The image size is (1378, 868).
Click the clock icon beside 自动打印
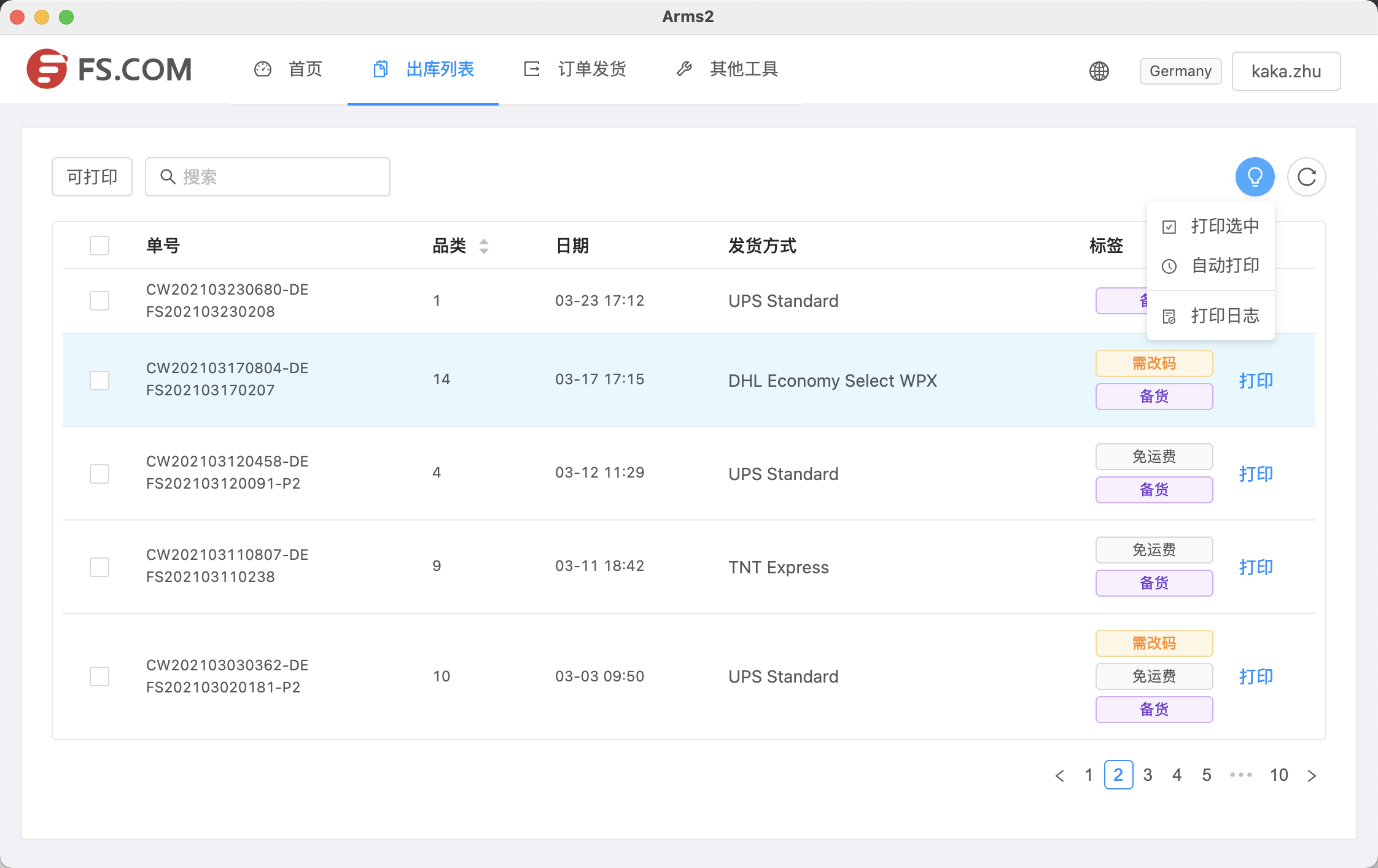(1169, 266)
